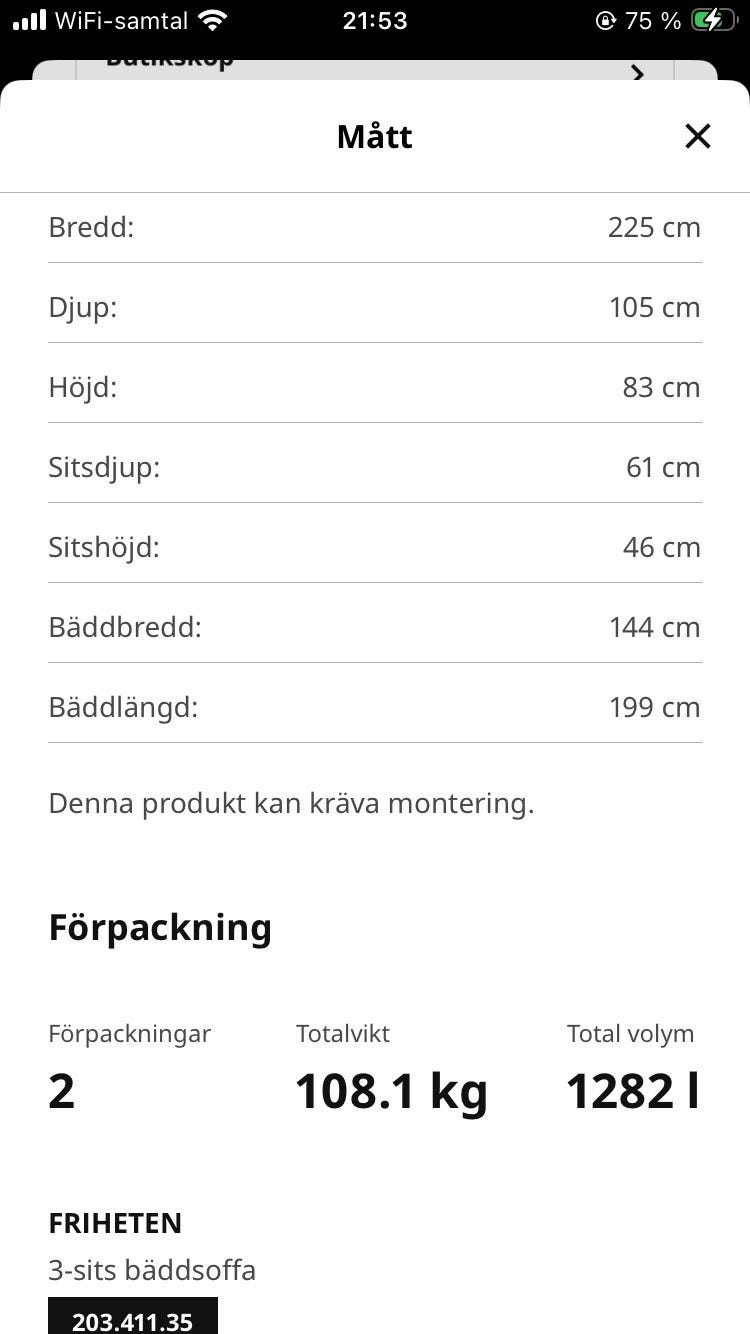Tap the Total volym 1282 l value
This screenshot has width=750, height=1334.
[x=632, y=1091]
